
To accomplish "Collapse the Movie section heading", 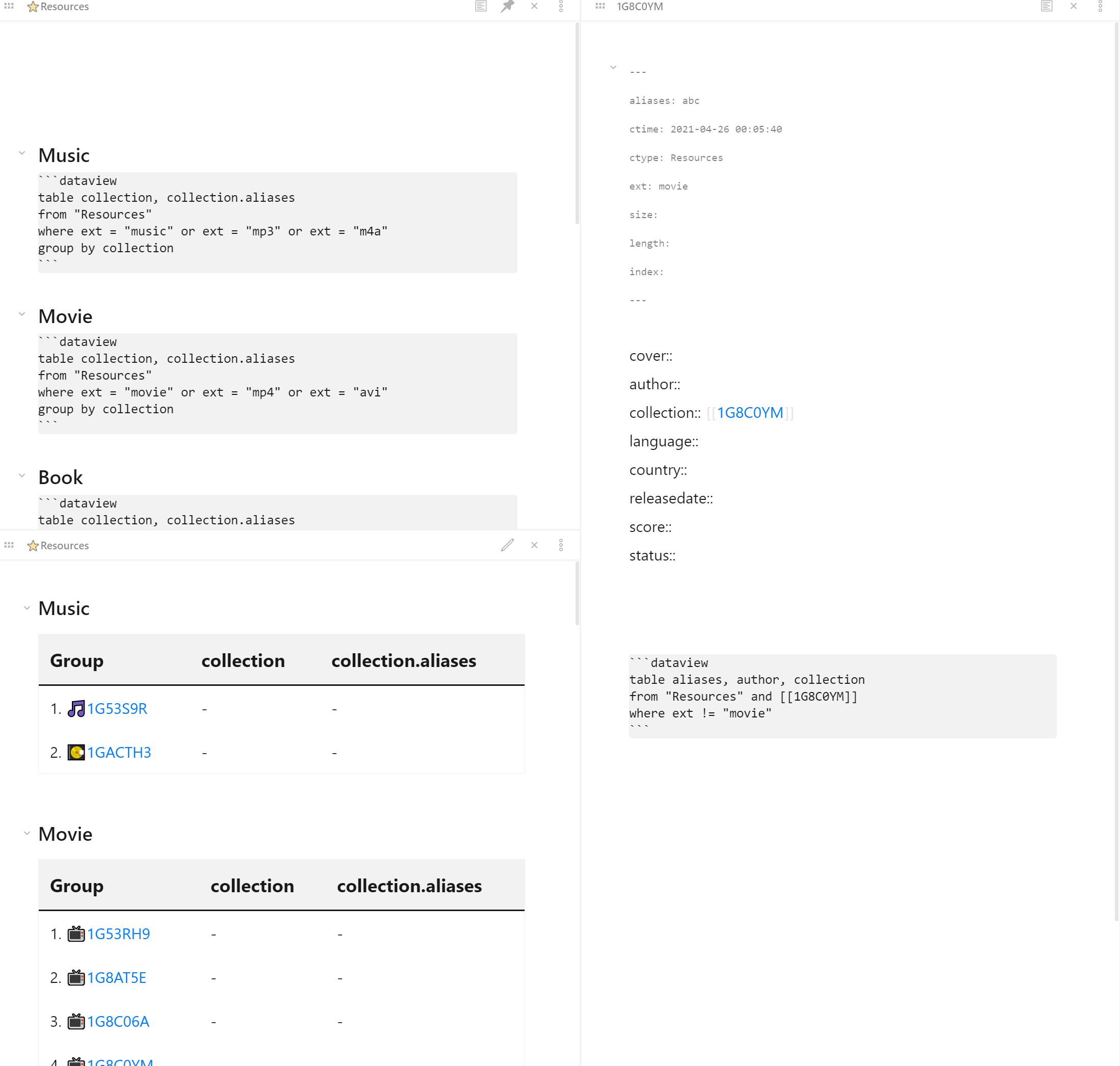I will [22, 313].
